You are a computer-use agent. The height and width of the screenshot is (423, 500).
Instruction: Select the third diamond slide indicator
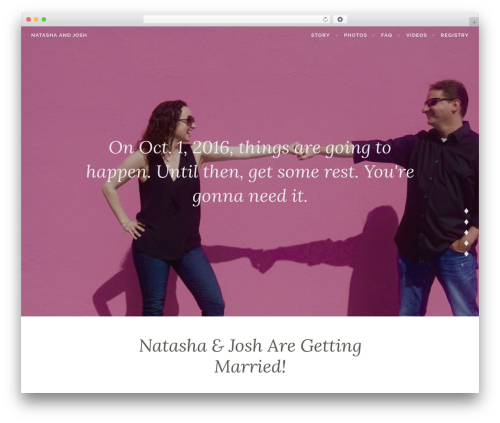coord(466,232)
